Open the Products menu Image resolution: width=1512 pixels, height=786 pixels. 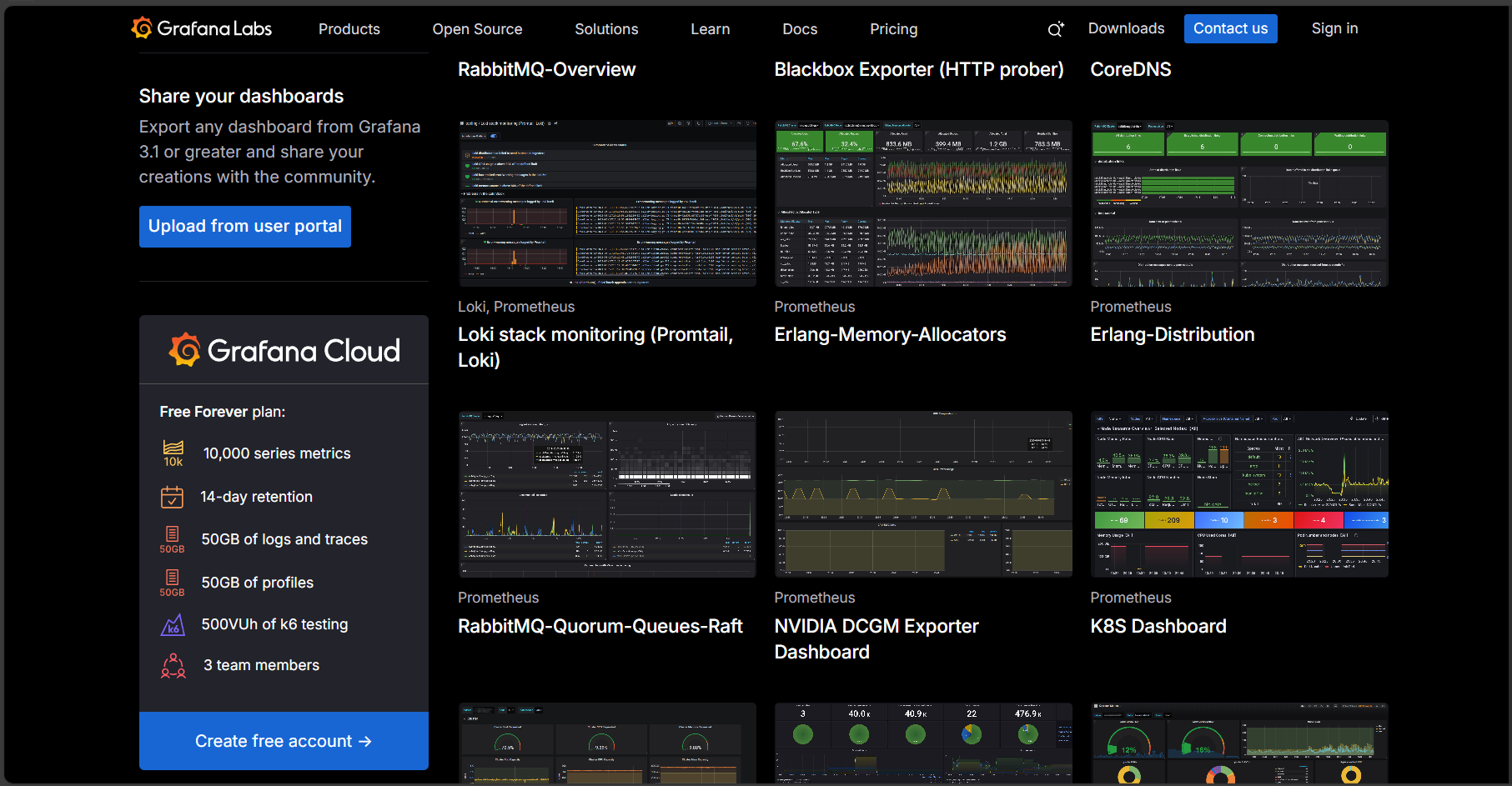349,29
